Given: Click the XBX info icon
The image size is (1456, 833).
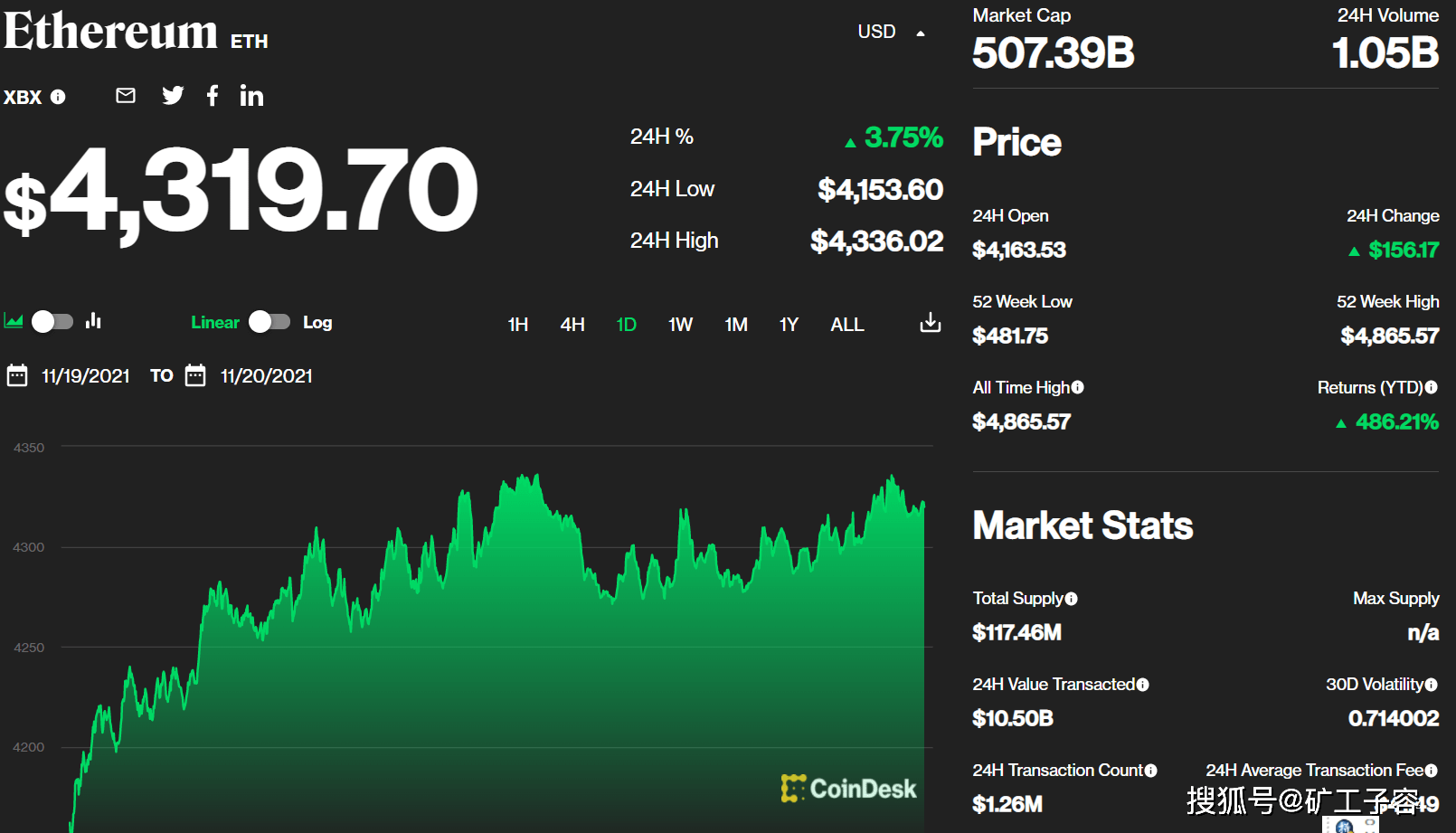Looking at the screenshot, I should tap(58, 97).
